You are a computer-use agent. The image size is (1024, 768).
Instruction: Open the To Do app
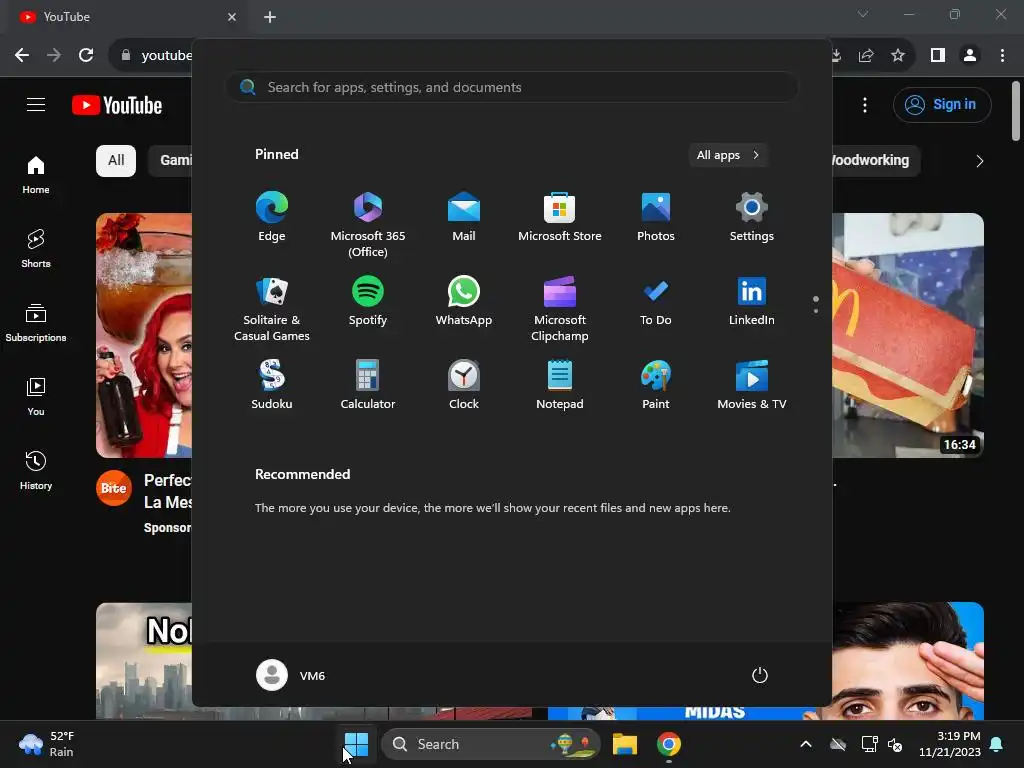coord(656,301)
